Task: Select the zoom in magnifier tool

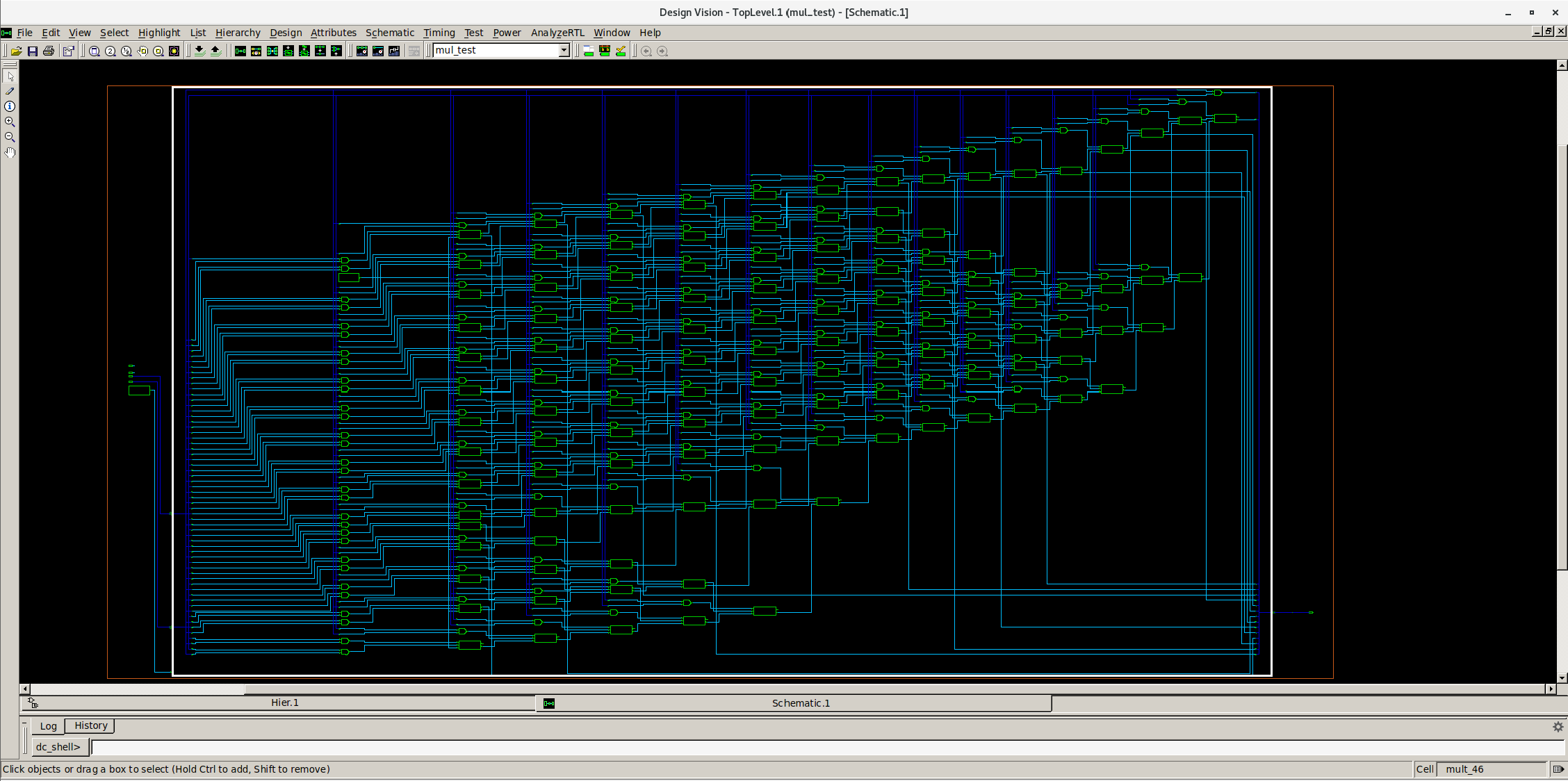Action: click(10, 122)
